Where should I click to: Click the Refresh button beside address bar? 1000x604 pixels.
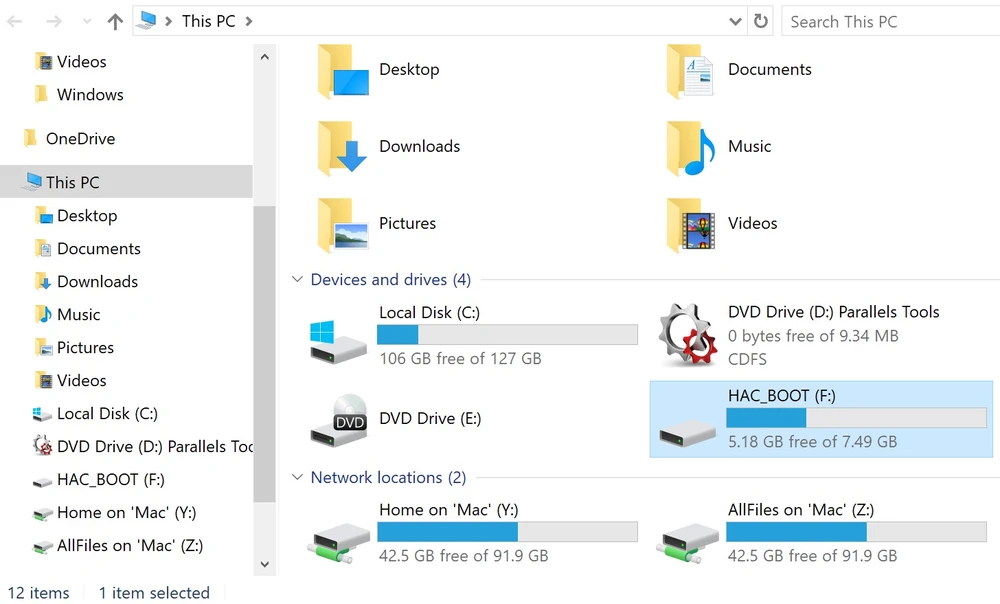tap(761, 21)
